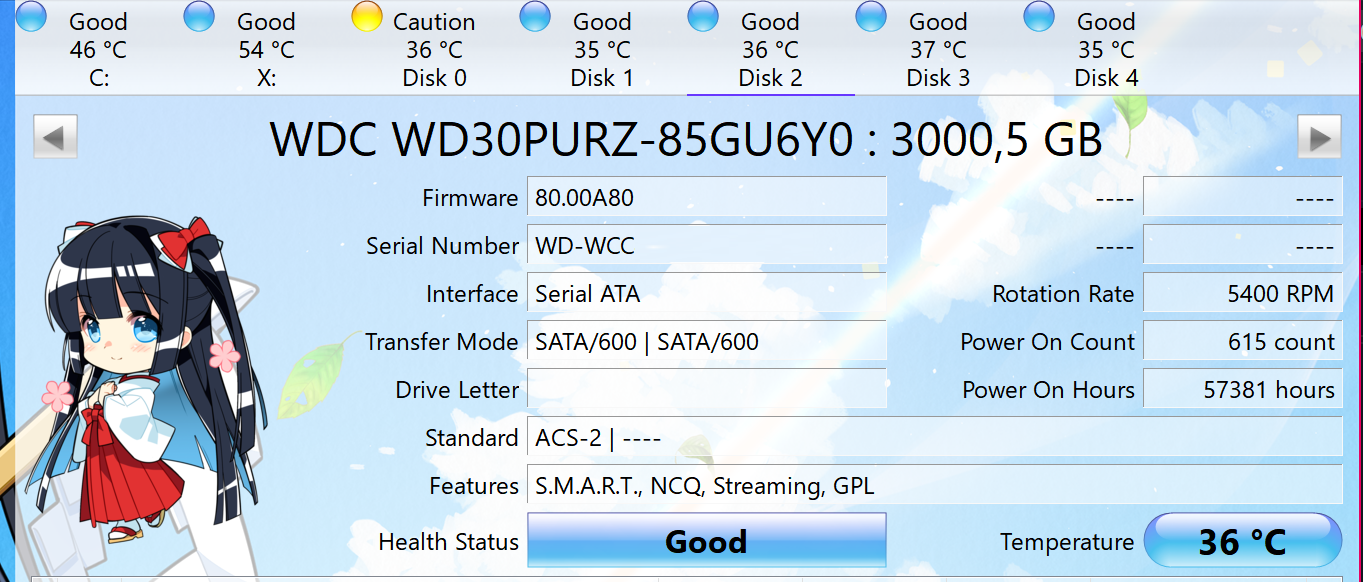Click the blue status orb for Disk 4
This screenshot has height=582, width=1363.
(x=1040, y=16)
